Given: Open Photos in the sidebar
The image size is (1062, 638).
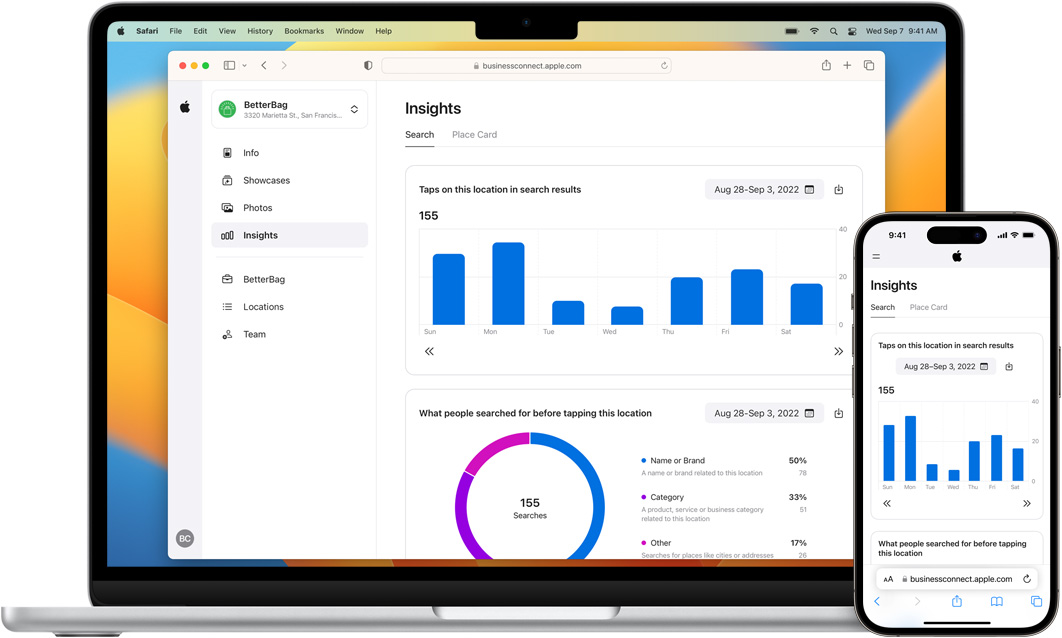Looking at the screenshot, I should pos(257,208).
